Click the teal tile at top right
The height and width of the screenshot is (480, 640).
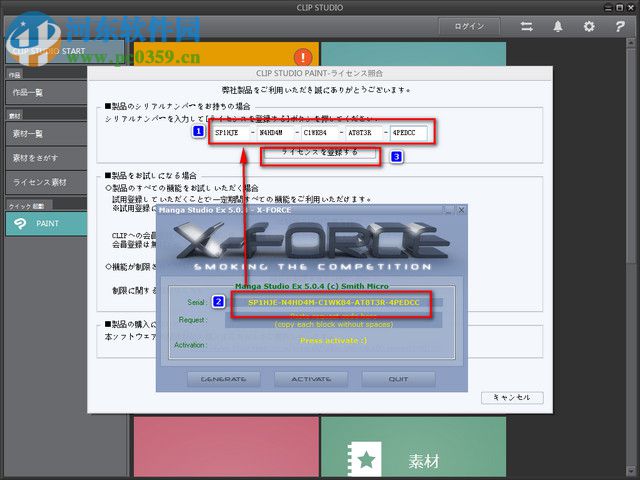point(413,53)
